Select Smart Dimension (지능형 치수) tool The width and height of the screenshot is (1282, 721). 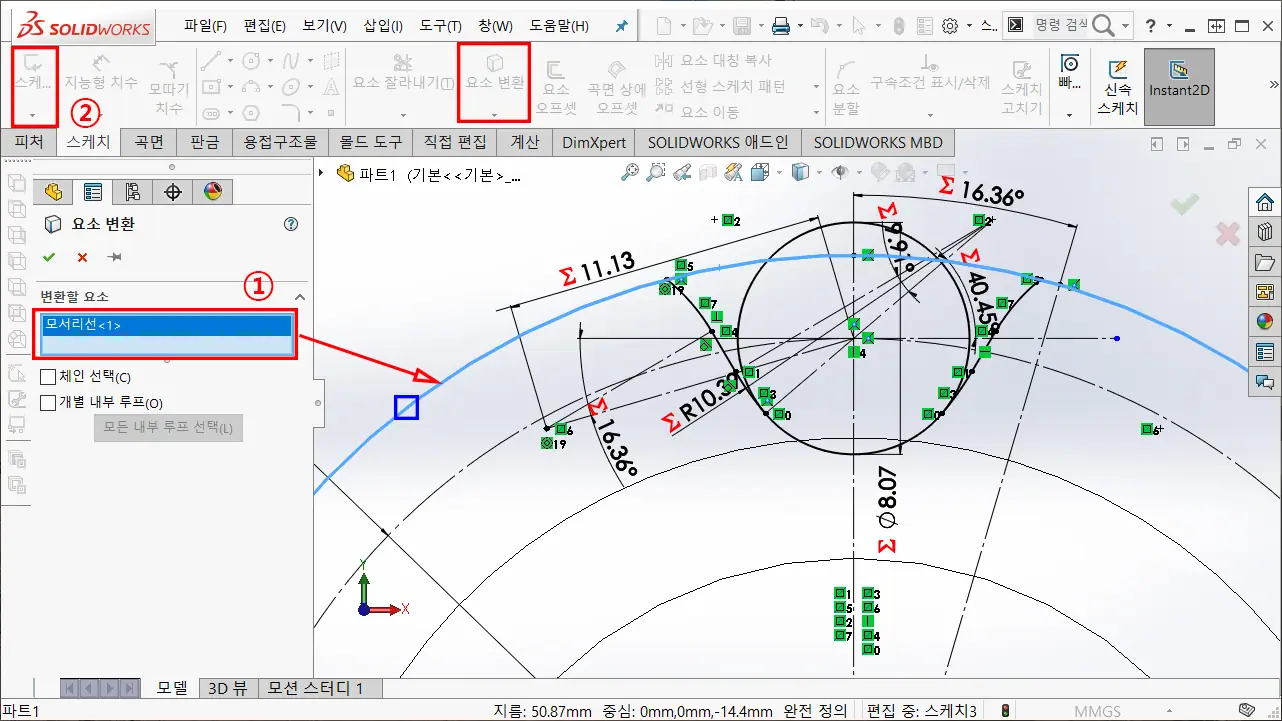click(x=101, y=75)
